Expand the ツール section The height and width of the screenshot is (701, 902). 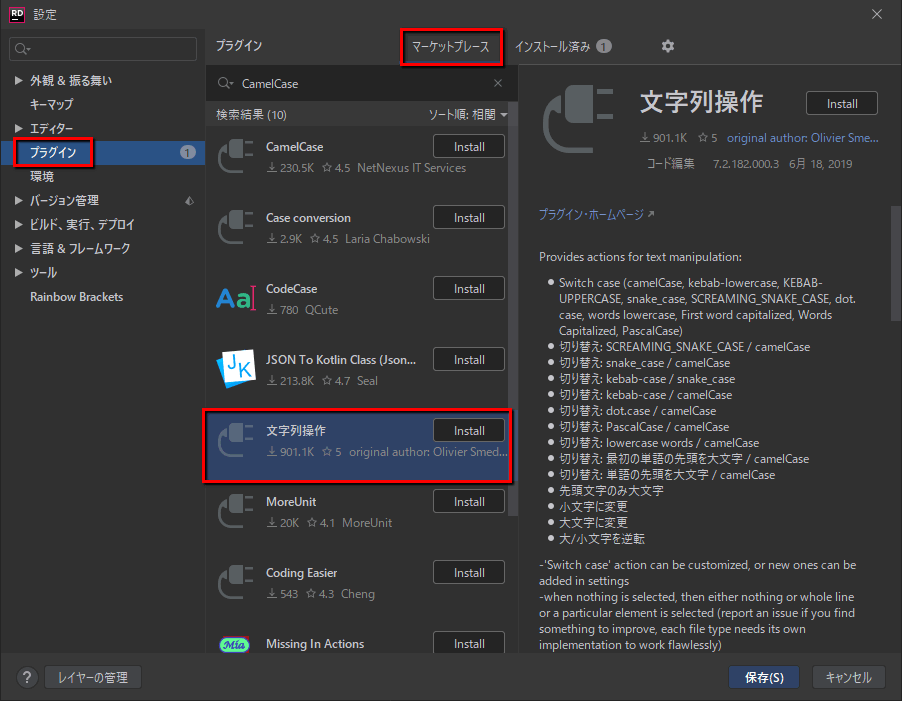18,273
